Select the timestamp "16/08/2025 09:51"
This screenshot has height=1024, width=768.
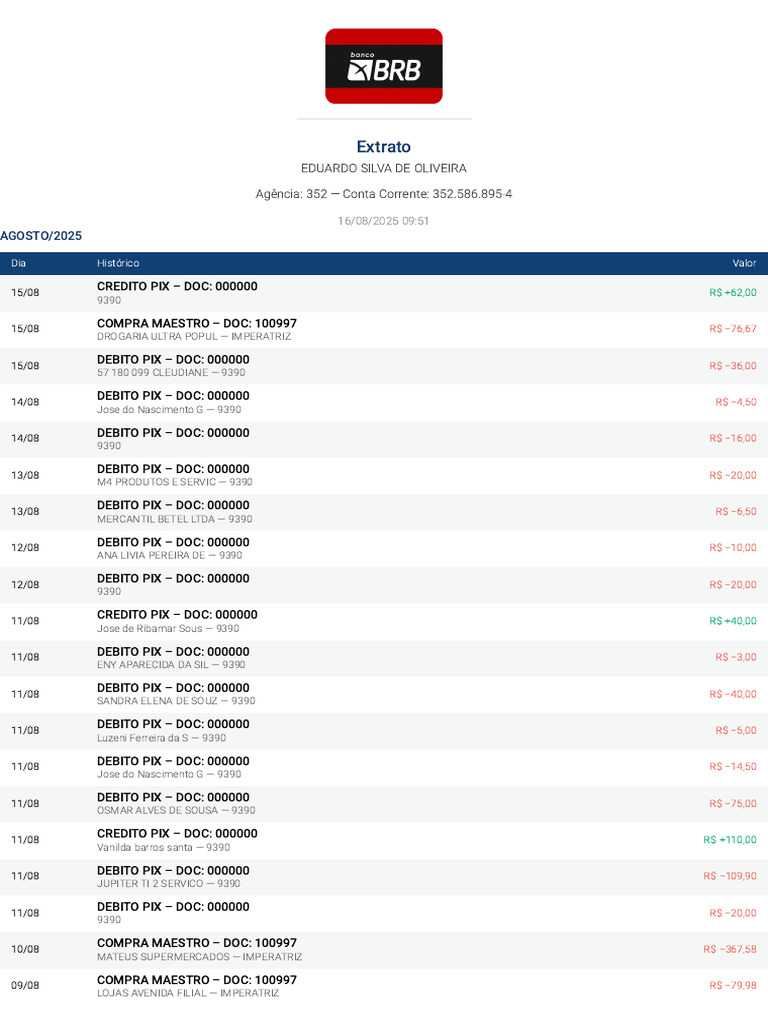[383, 221]
